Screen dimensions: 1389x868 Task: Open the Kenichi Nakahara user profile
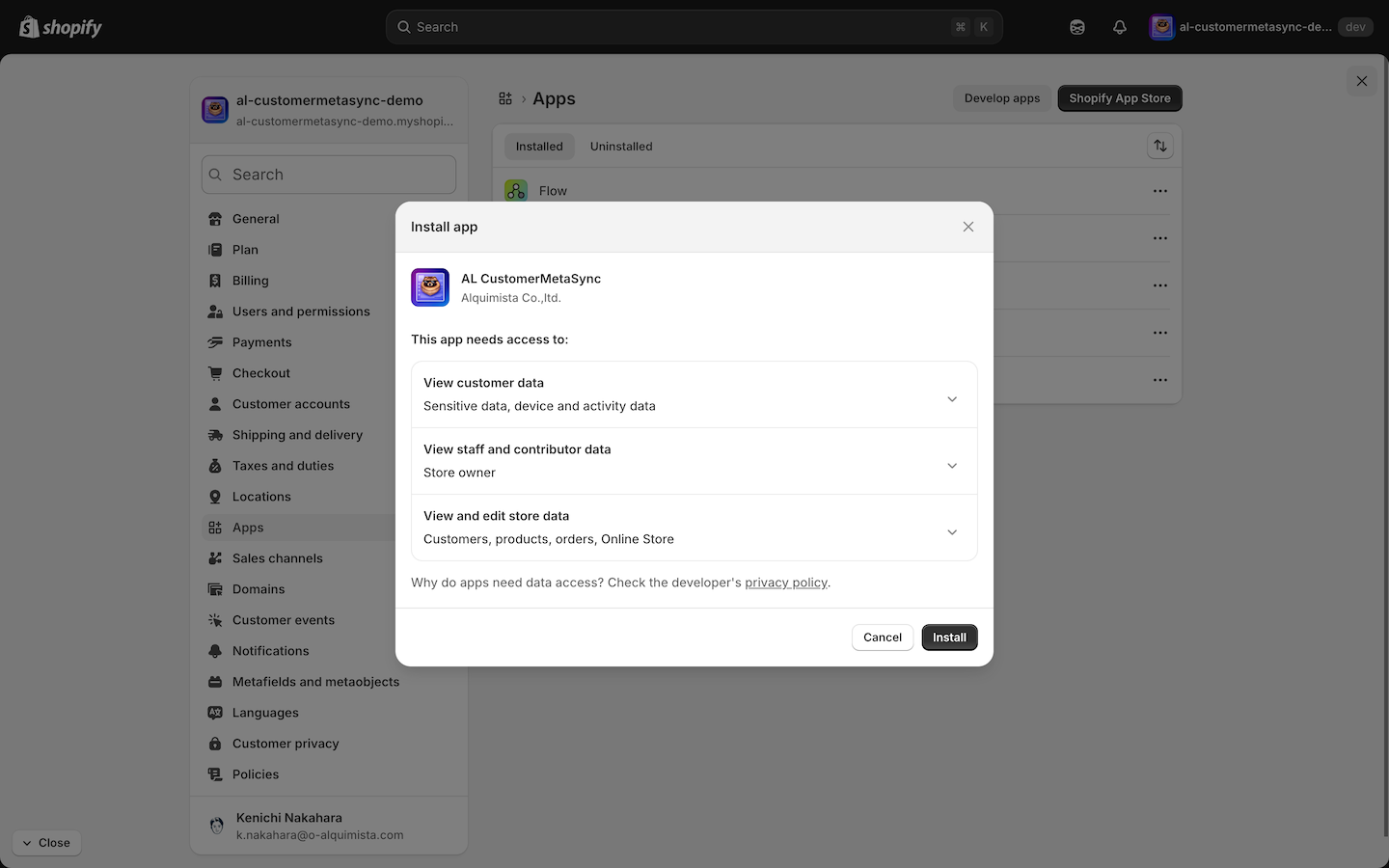click(329, 826)
